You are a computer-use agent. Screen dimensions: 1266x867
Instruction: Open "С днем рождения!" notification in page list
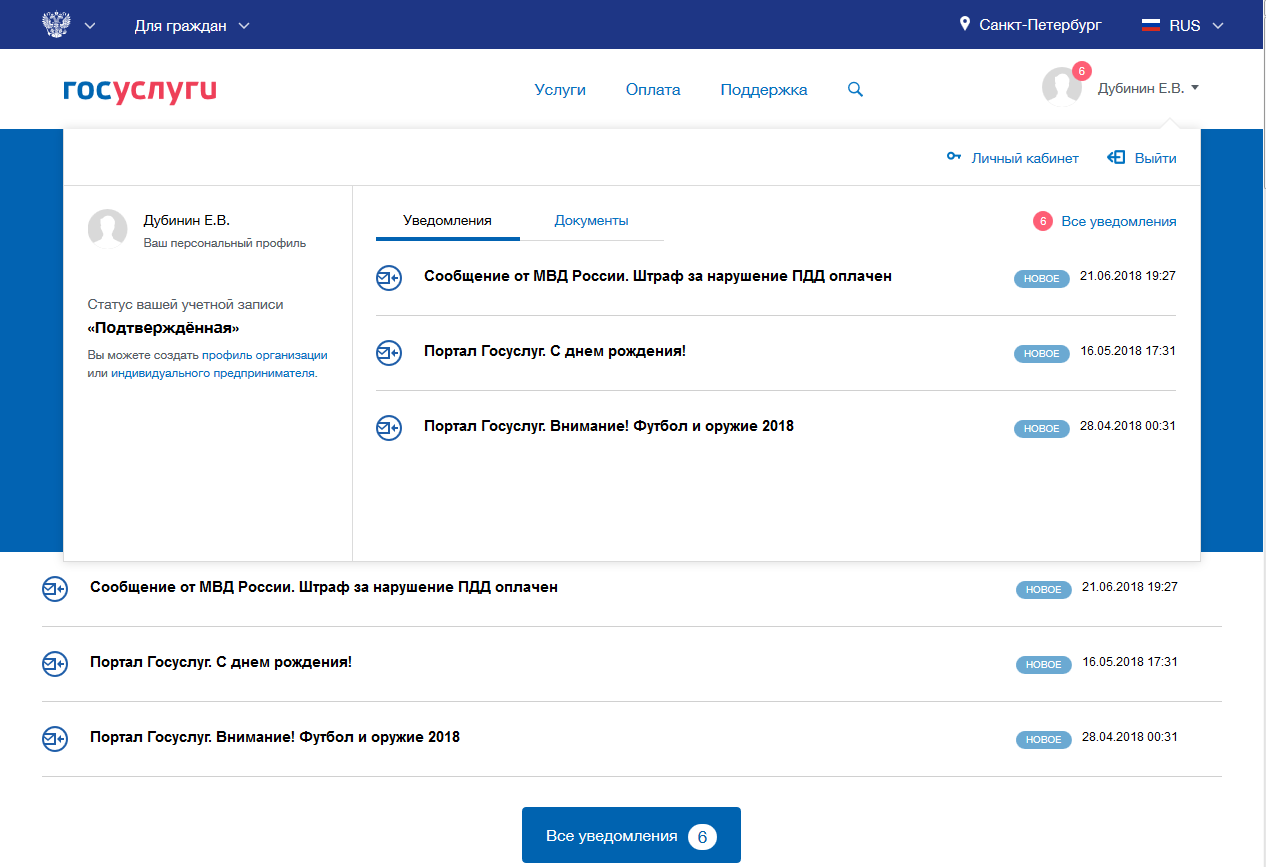point(220,662)
